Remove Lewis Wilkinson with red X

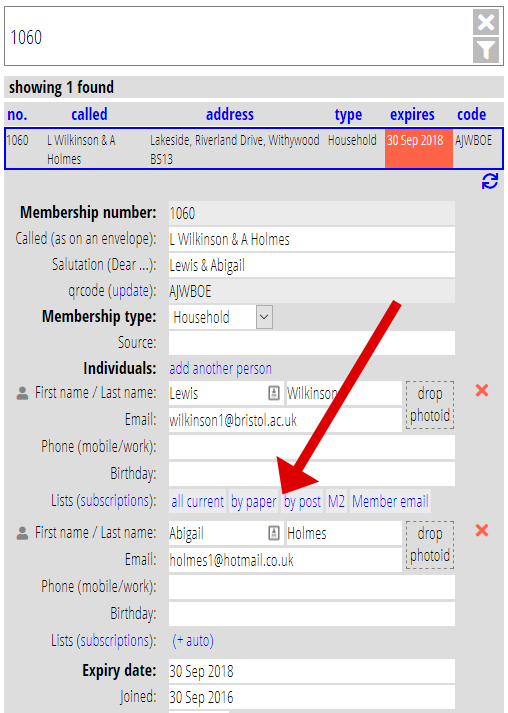click(482, 390)
